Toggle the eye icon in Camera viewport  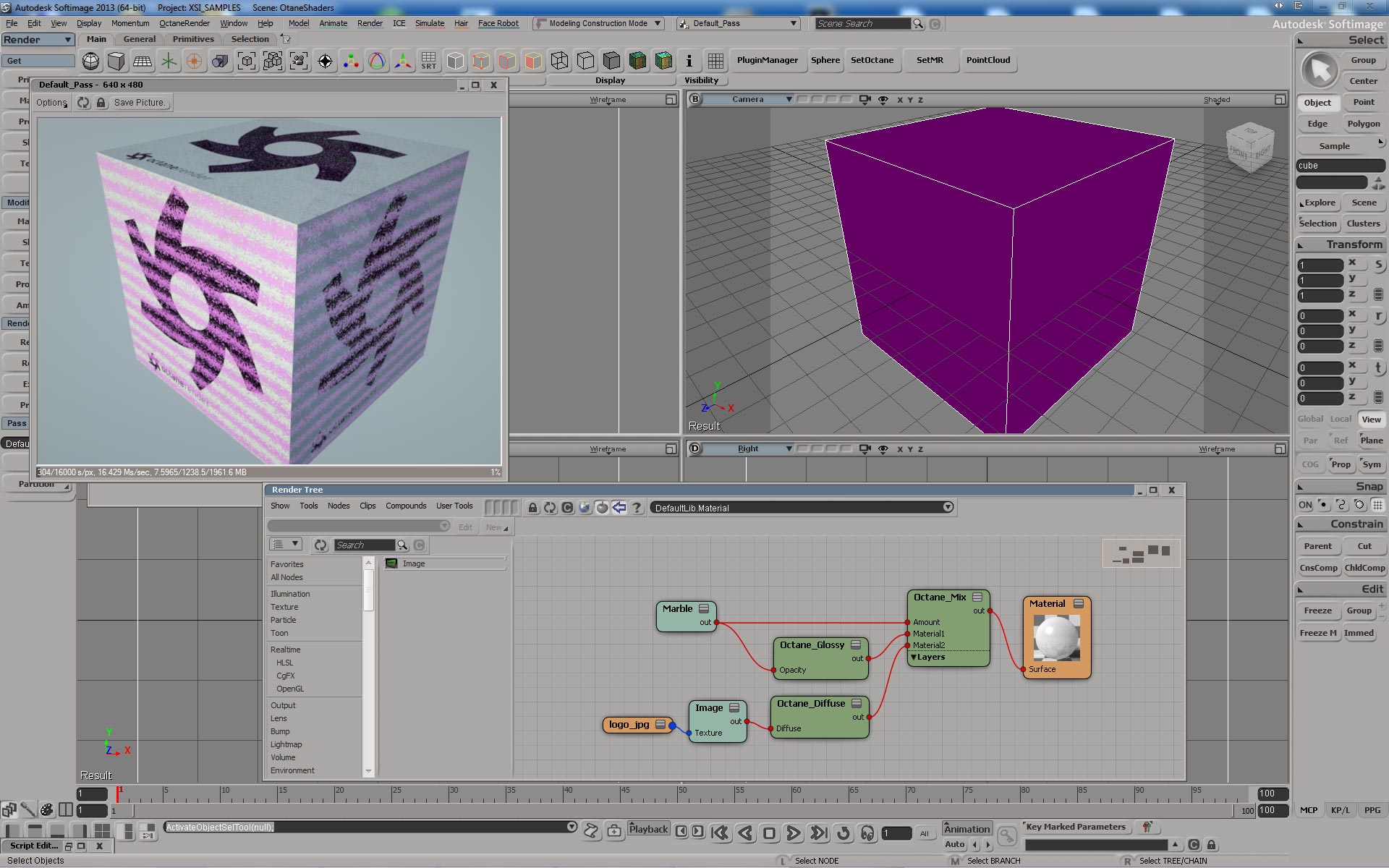click(883, 100)
